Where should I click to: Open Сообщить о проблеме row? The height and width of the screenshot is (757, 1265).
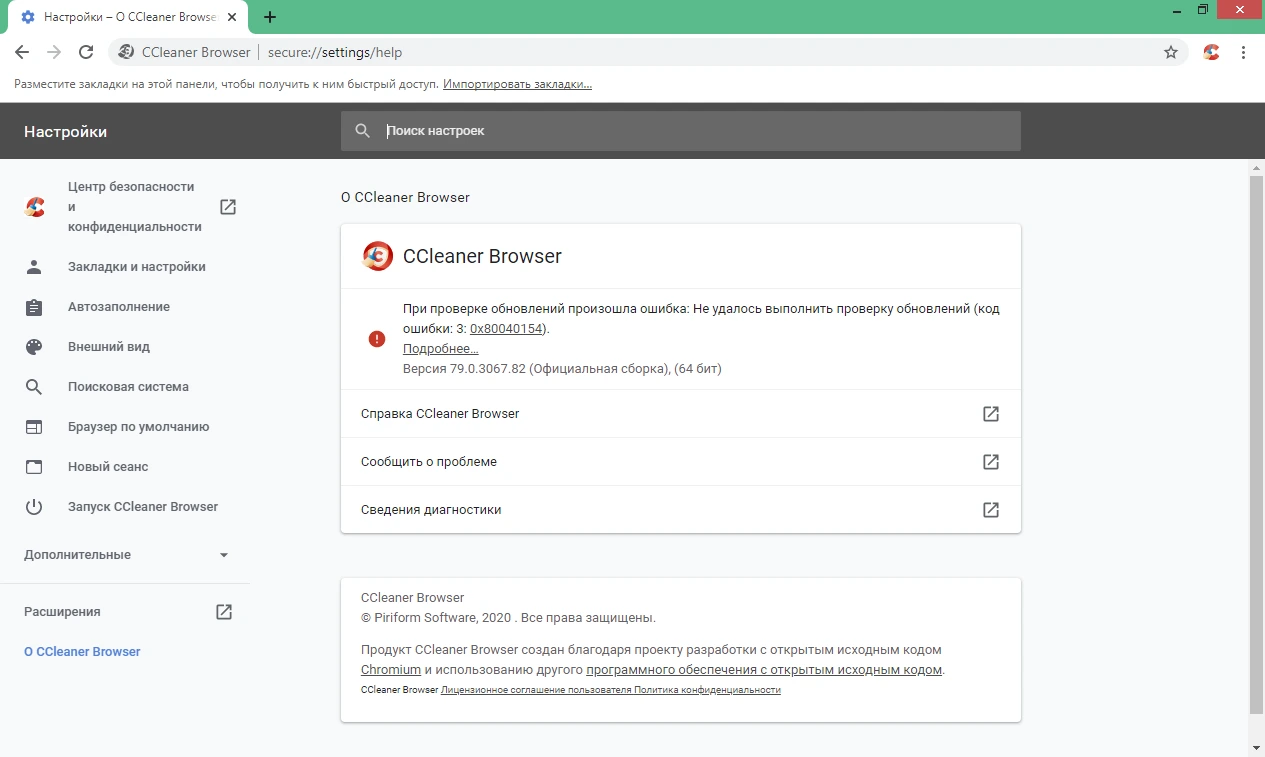(680, 462)
